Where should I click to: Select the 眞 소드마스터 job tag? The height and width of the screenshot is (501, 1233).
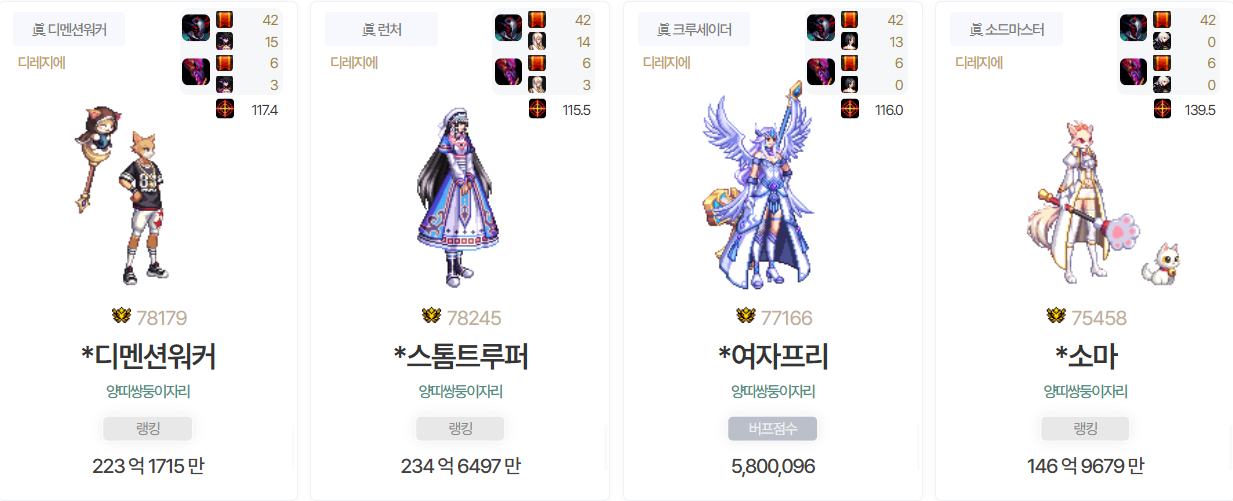1006,29
